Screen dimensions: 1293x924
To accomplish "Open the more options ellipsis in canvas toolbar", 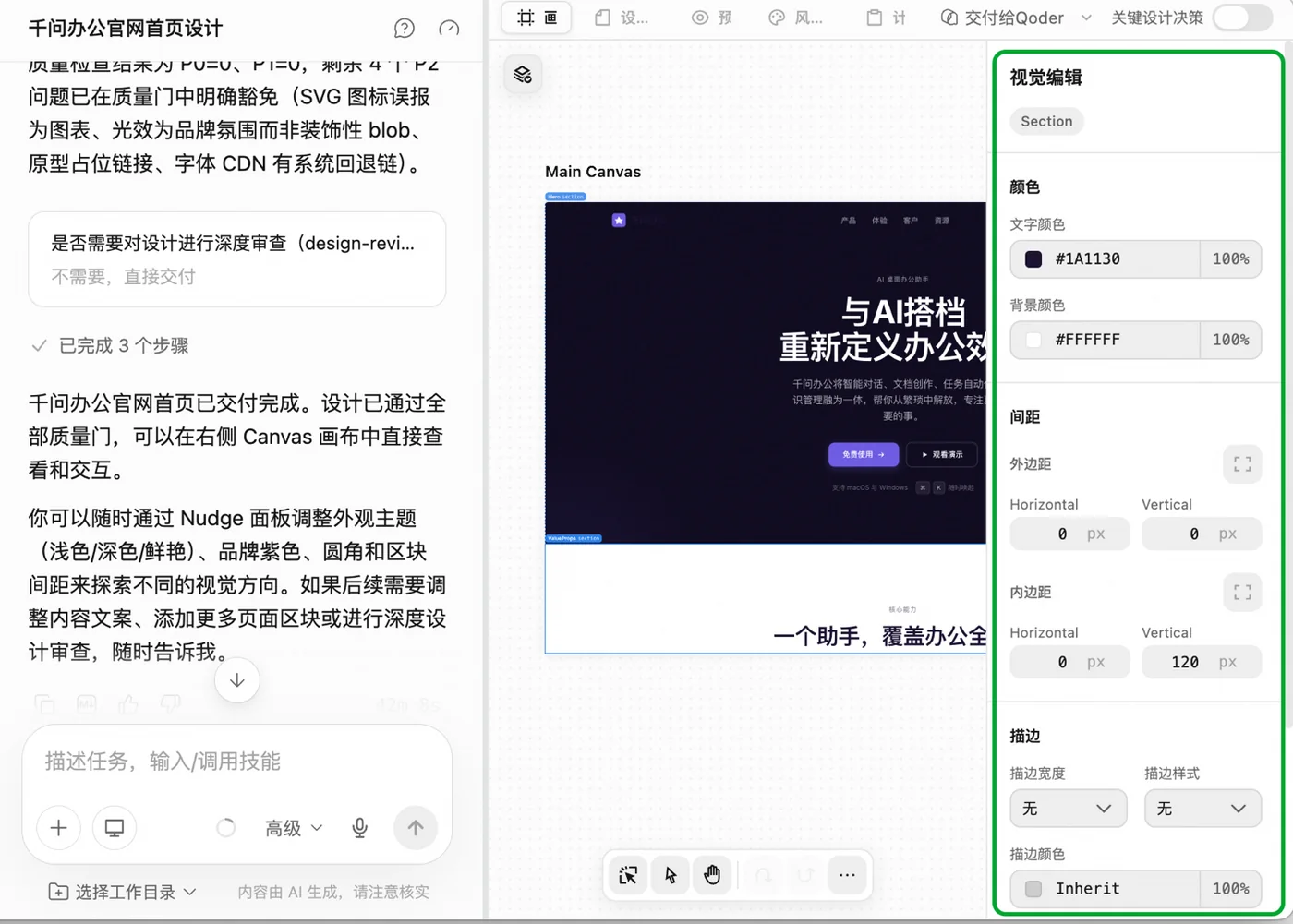I will (x=847, y=875).
